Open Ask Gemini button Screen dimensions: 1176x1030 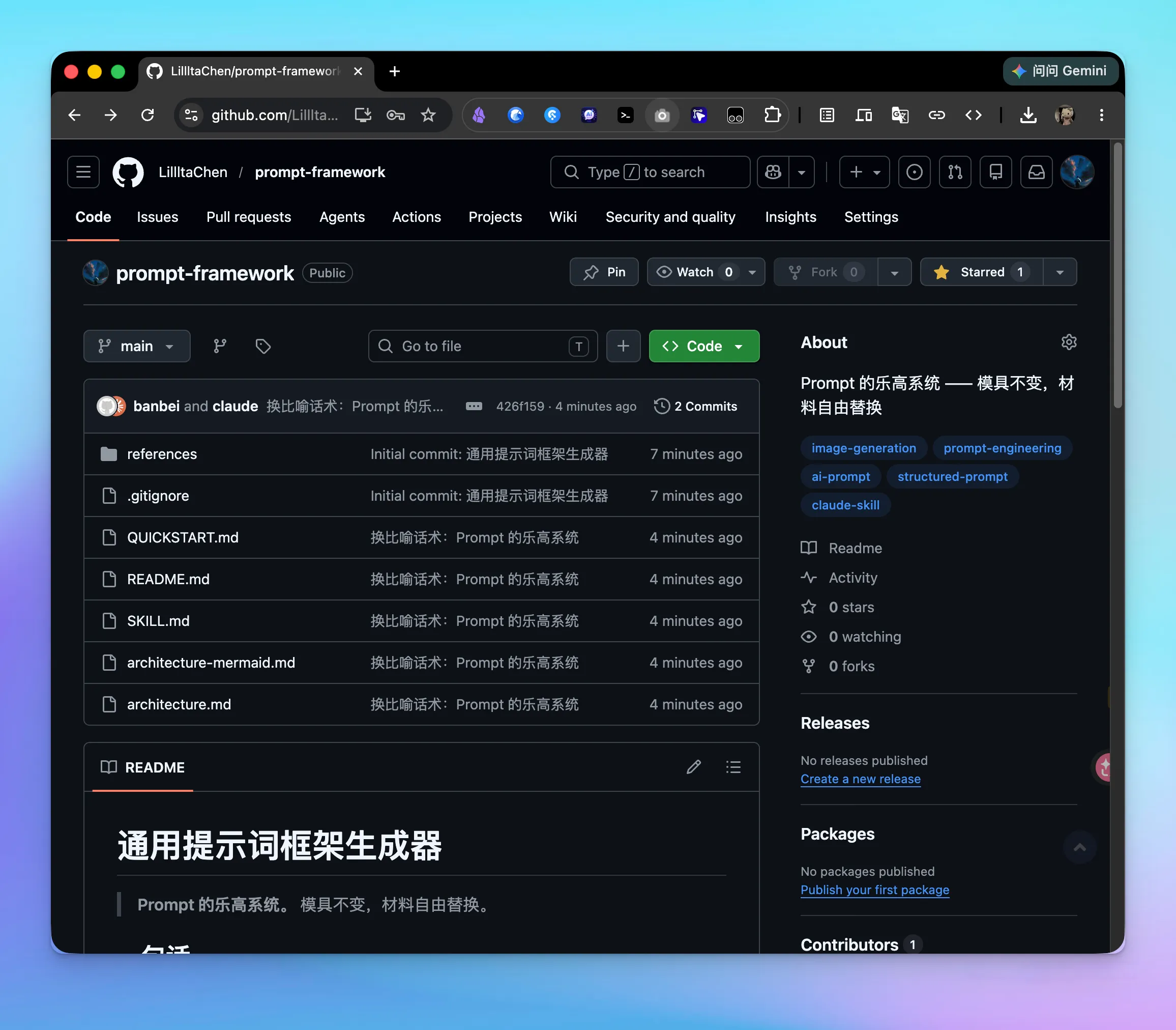[x=1061, y=71]
